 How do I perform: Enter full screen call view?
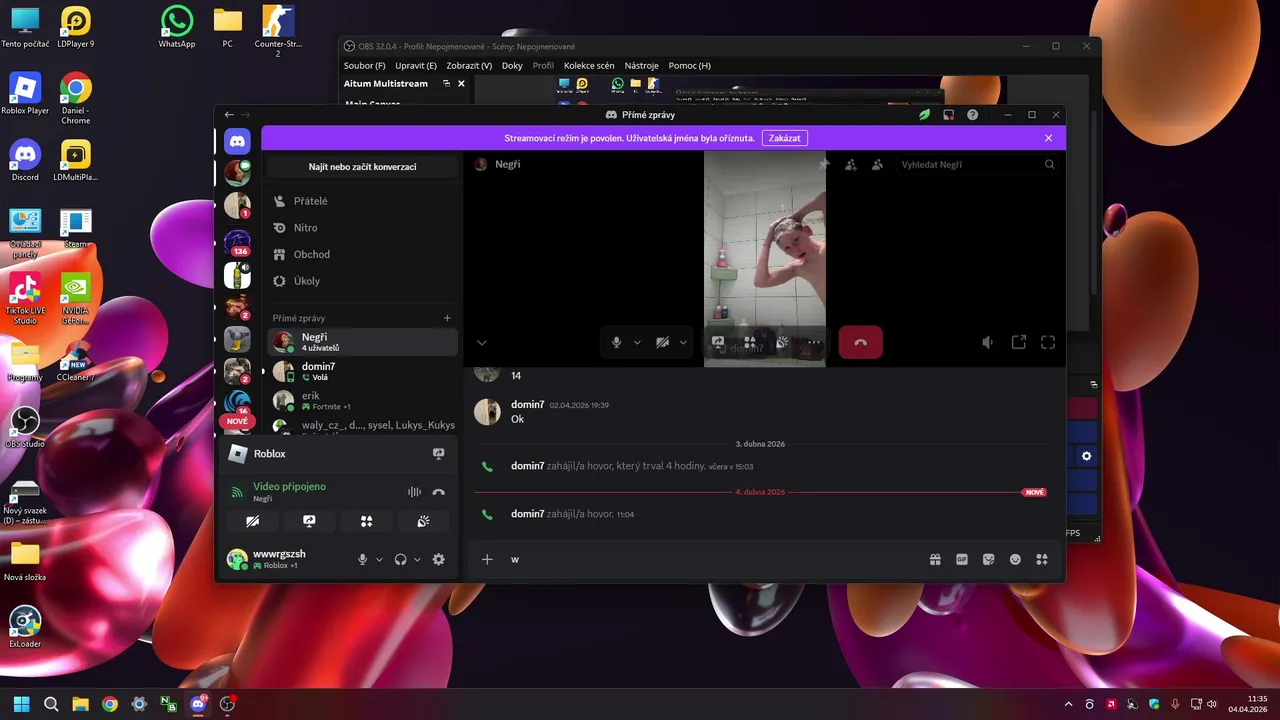coord(1048,342)
